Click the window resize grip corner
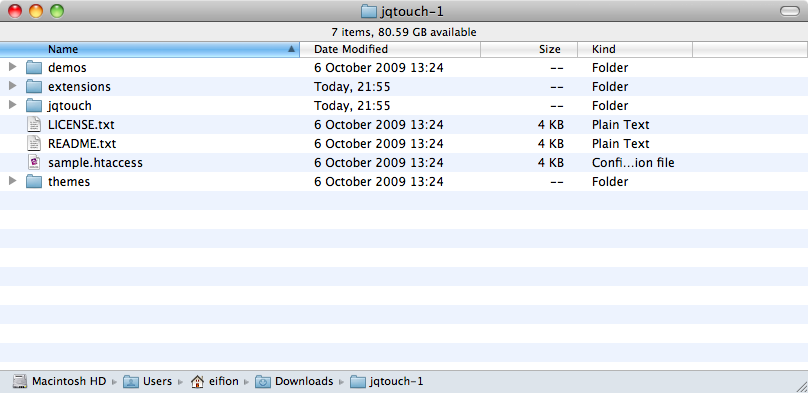The width and height of the screenshot is (808, 393). (x=801, y=386)
